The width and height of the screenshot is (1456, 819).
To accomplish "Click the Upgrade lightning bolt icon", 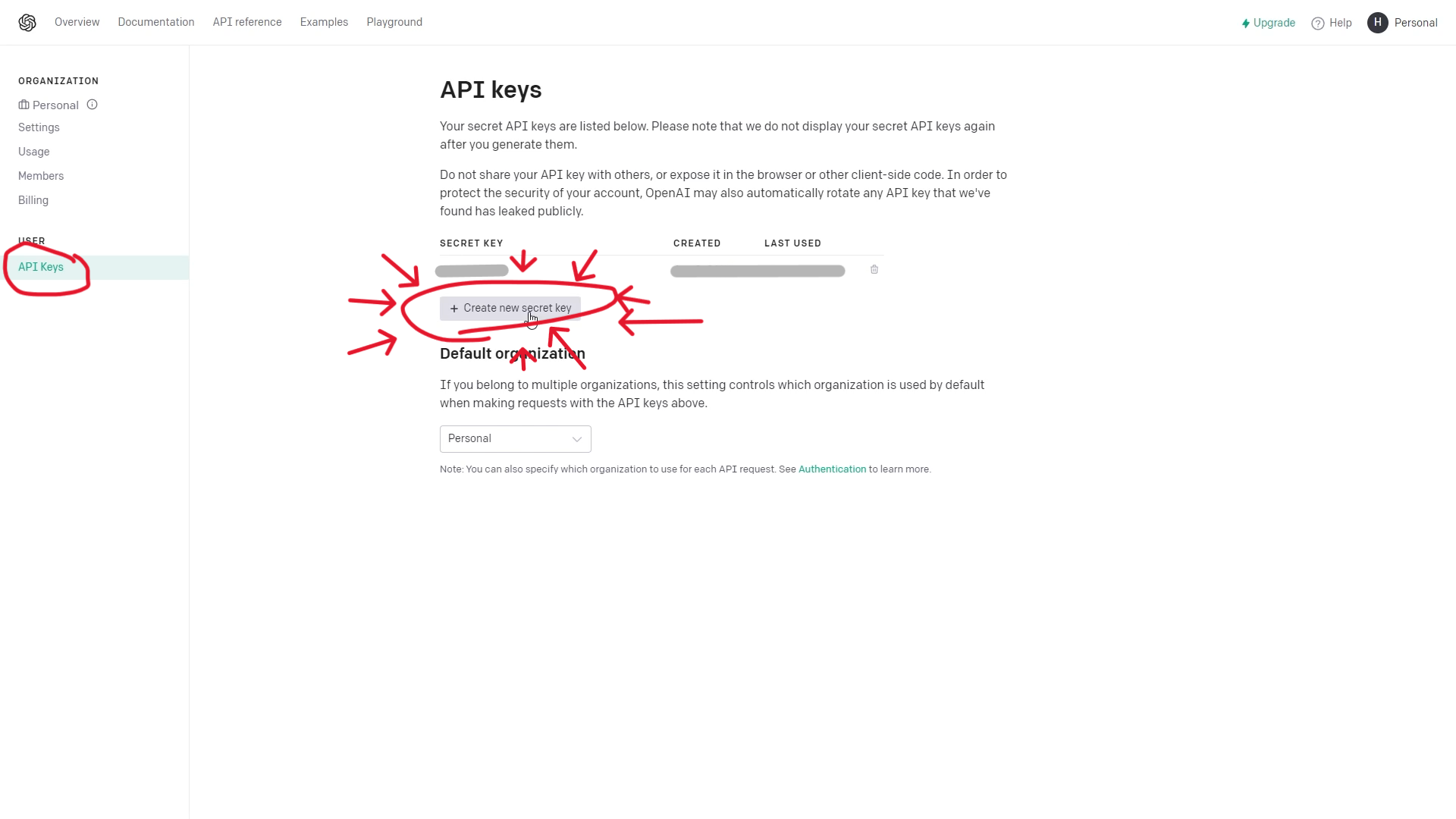I will (x=1246, y=24).
